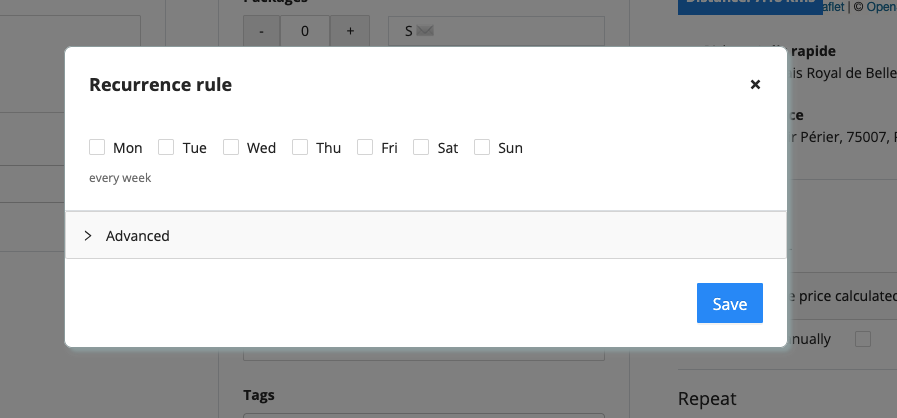Tick the Mon checkbox
The height and width of the screenshot is (418, 897).
click(97, 147)
